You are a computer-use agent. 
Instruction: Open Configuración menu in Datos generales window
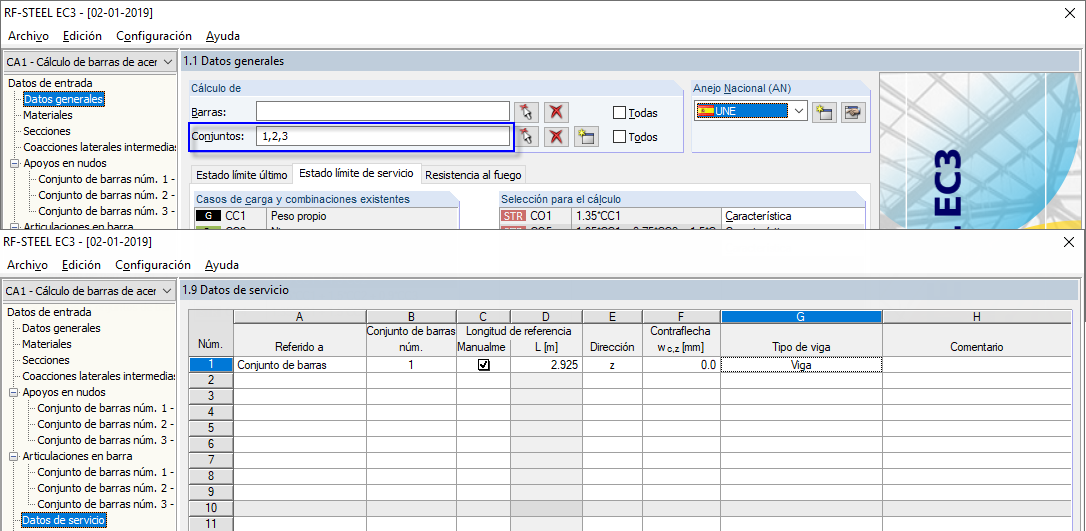(153, 35)
